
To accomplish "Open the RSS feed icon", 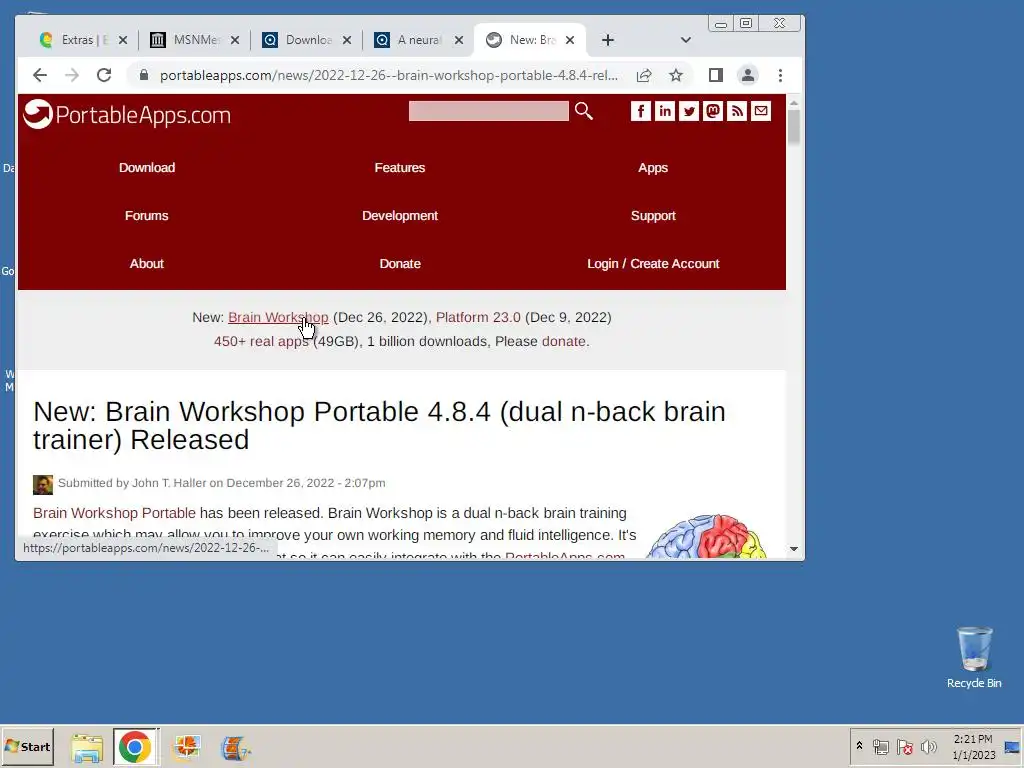I will [737, 111].
